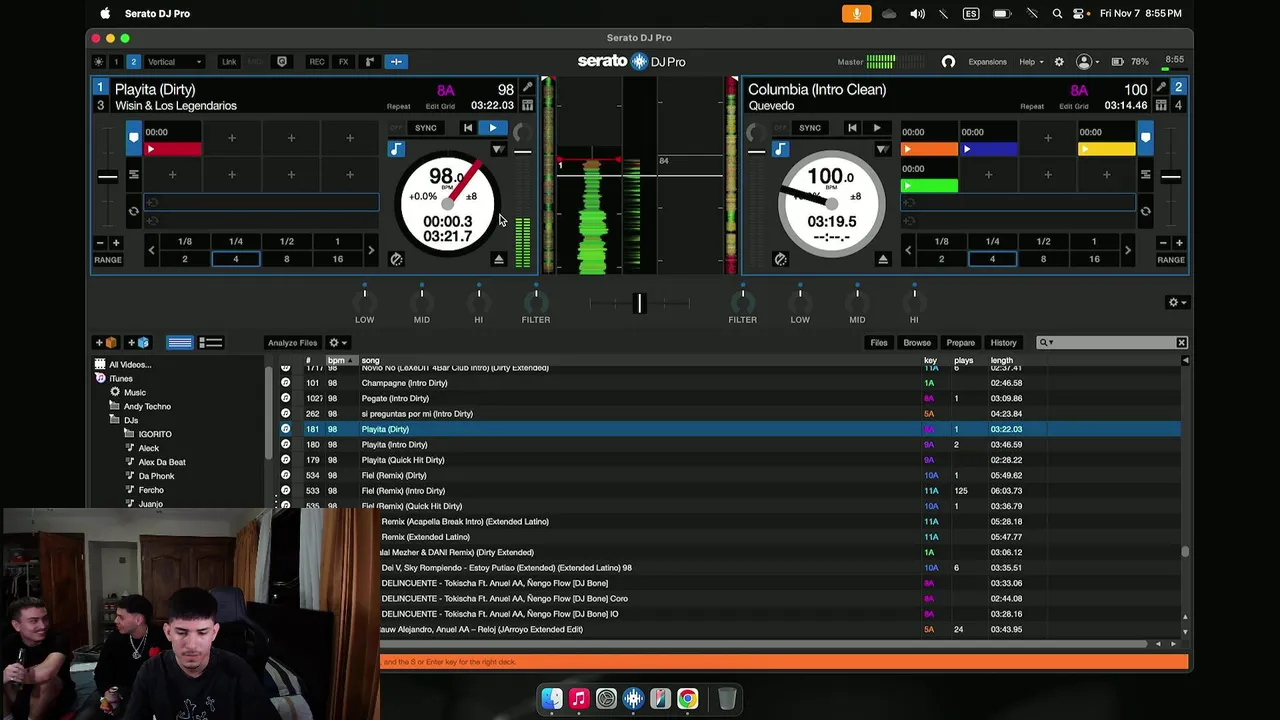
Task: Open the Vertical display mode dropdown
Action: pyautogui.click(x=174, y=62)
